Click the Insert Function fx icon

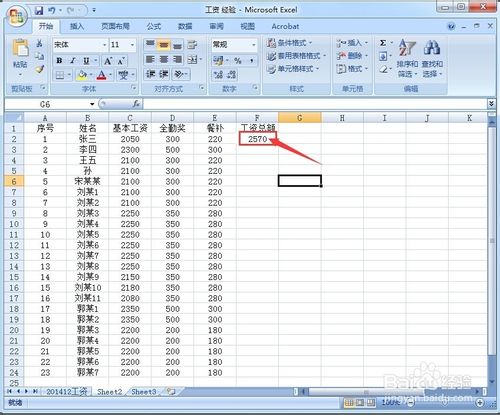[136, 104]
